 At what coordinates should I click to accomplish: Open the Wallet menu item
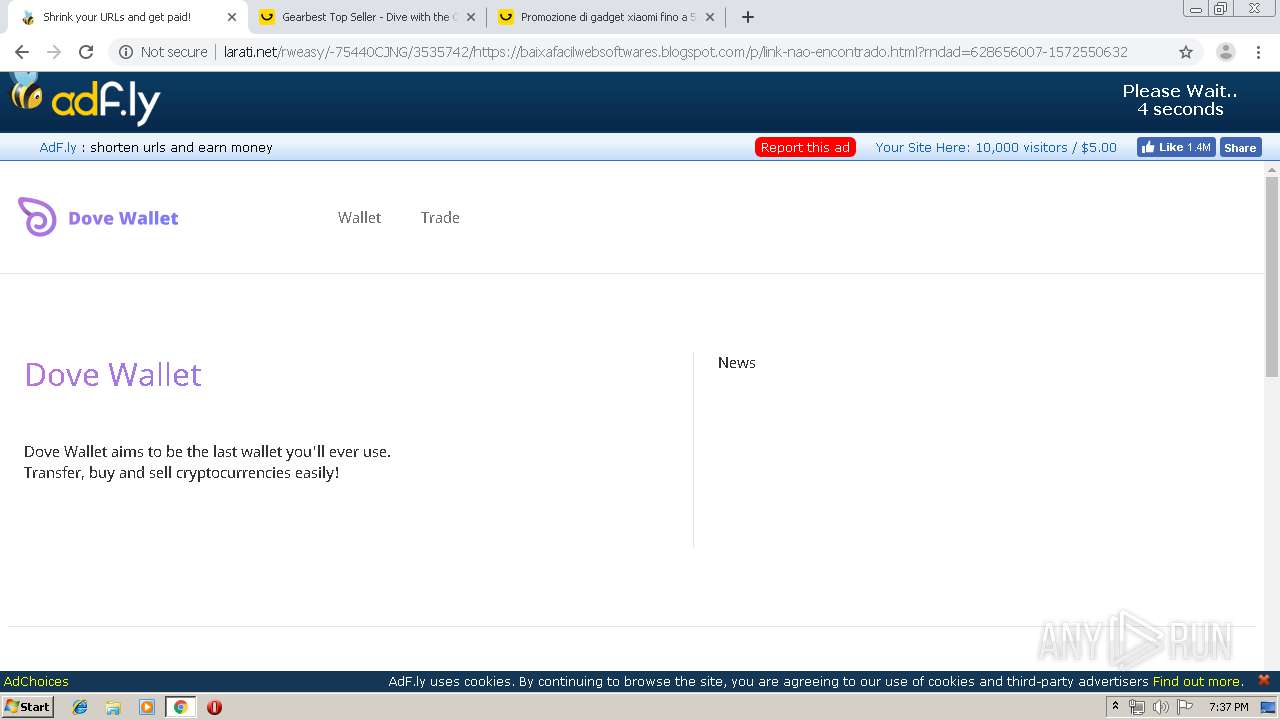359,217
